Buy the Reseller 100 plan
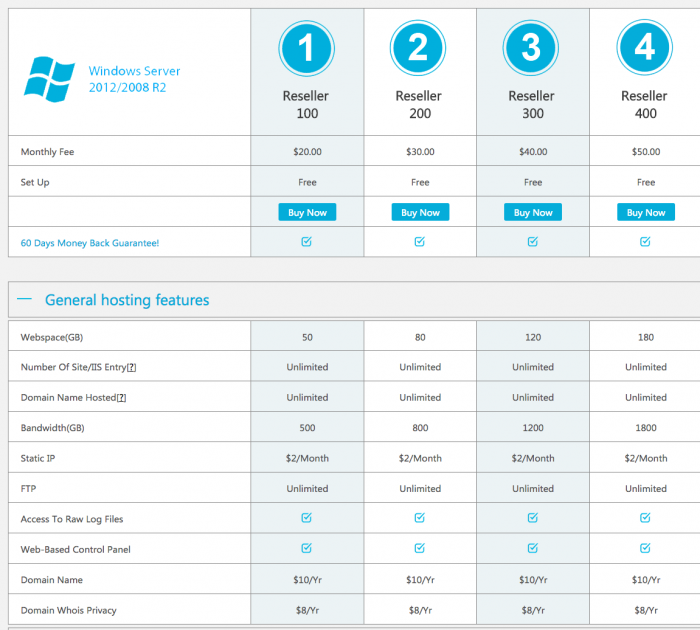The width and height of the screenshot is (700, 630). (307, 212)
